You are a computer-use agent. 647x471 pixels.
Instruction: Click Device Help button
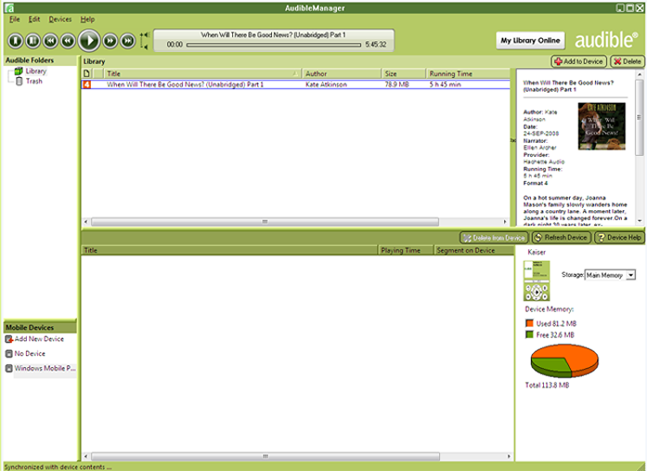(619, 238)
